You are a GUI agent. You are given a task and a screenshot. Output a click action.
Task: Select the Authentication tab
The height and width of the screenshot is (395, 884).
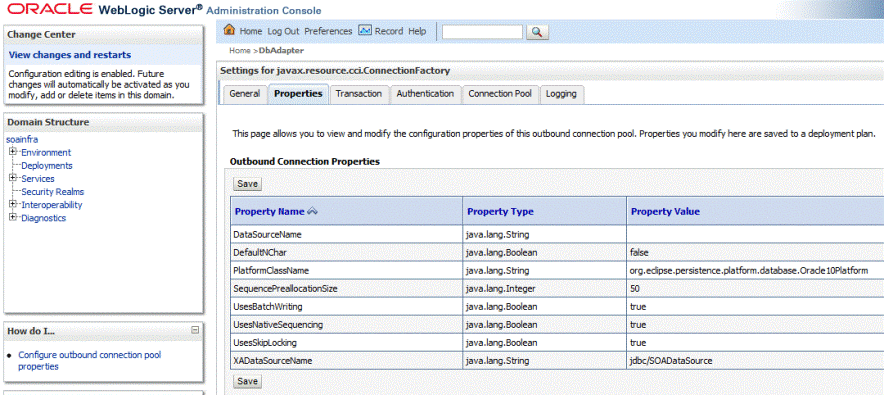[x=425, y=94]
